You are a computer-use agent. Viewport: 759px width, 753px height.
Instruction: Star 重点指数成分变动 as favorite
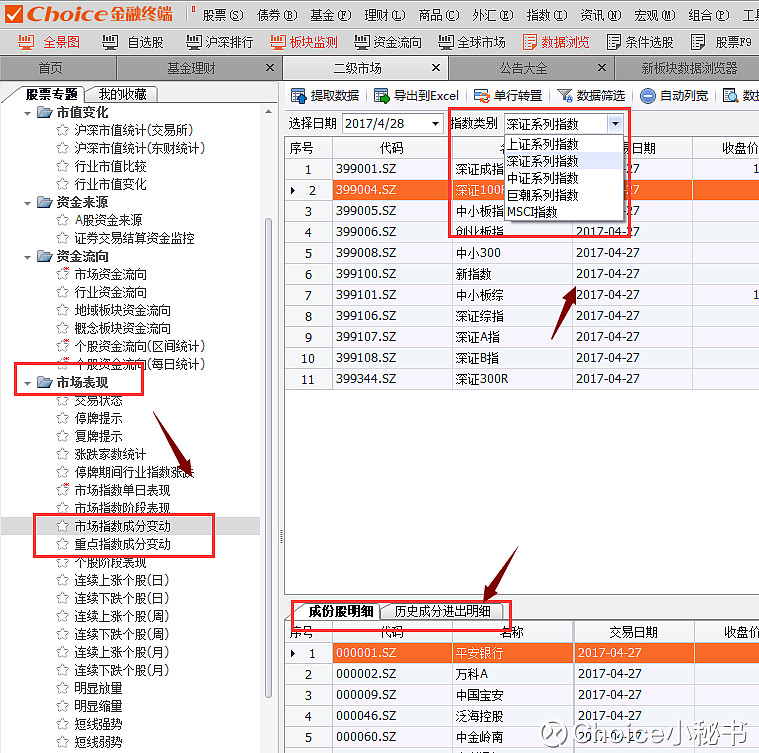pos(62,544)
